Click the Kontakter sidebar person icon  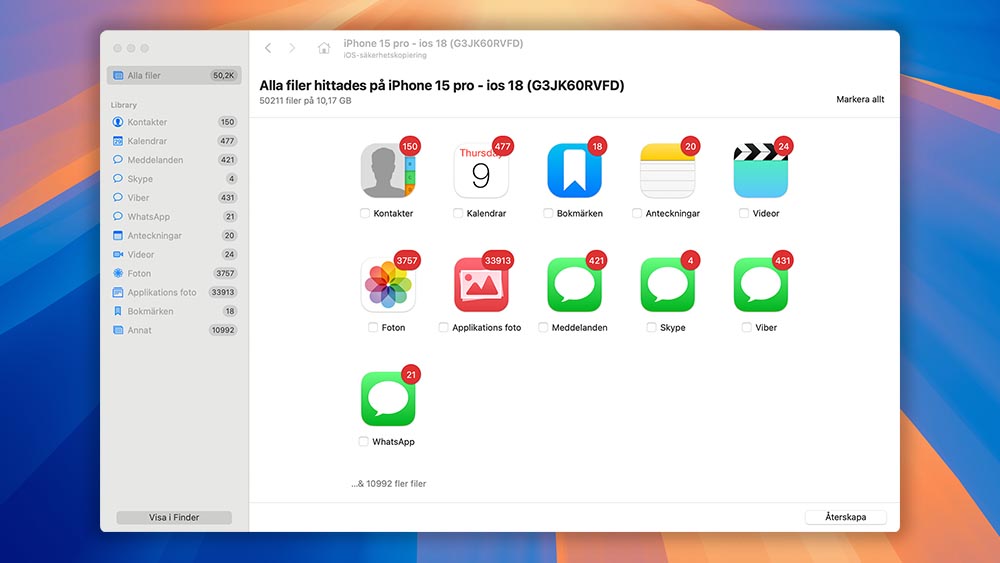pyautogui.click(x=117, y=122)
